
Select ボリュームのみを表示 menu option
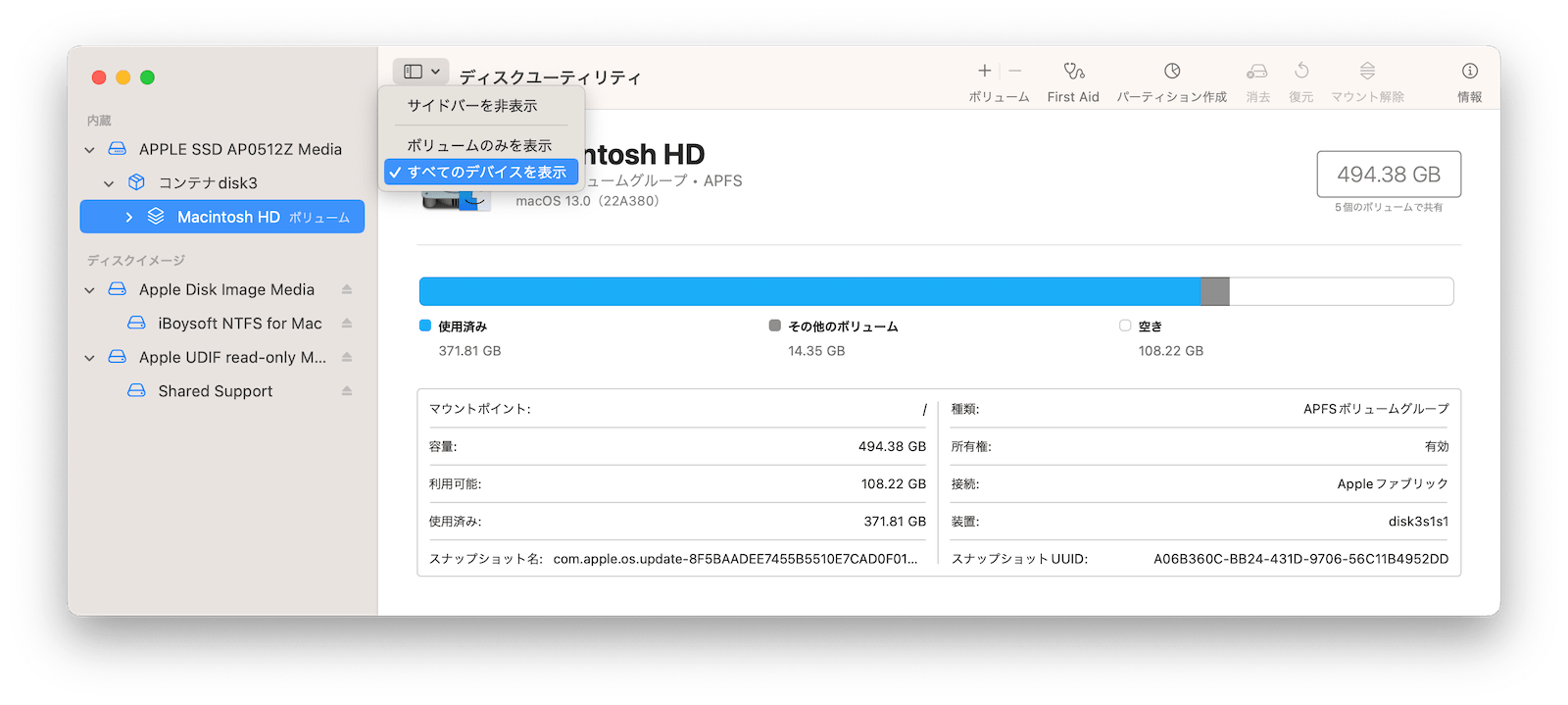coord(479,145)
